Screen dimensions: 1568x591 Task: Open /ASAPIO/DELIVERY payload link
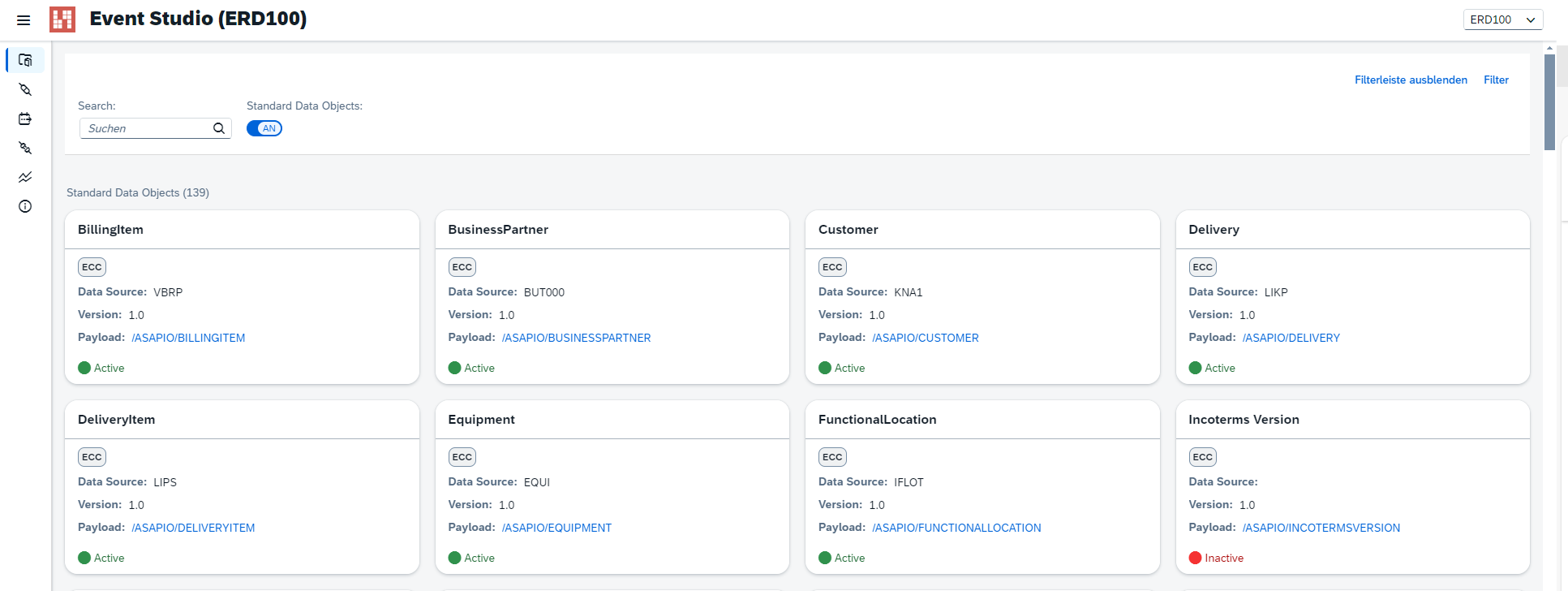(x=1291, y=338)
